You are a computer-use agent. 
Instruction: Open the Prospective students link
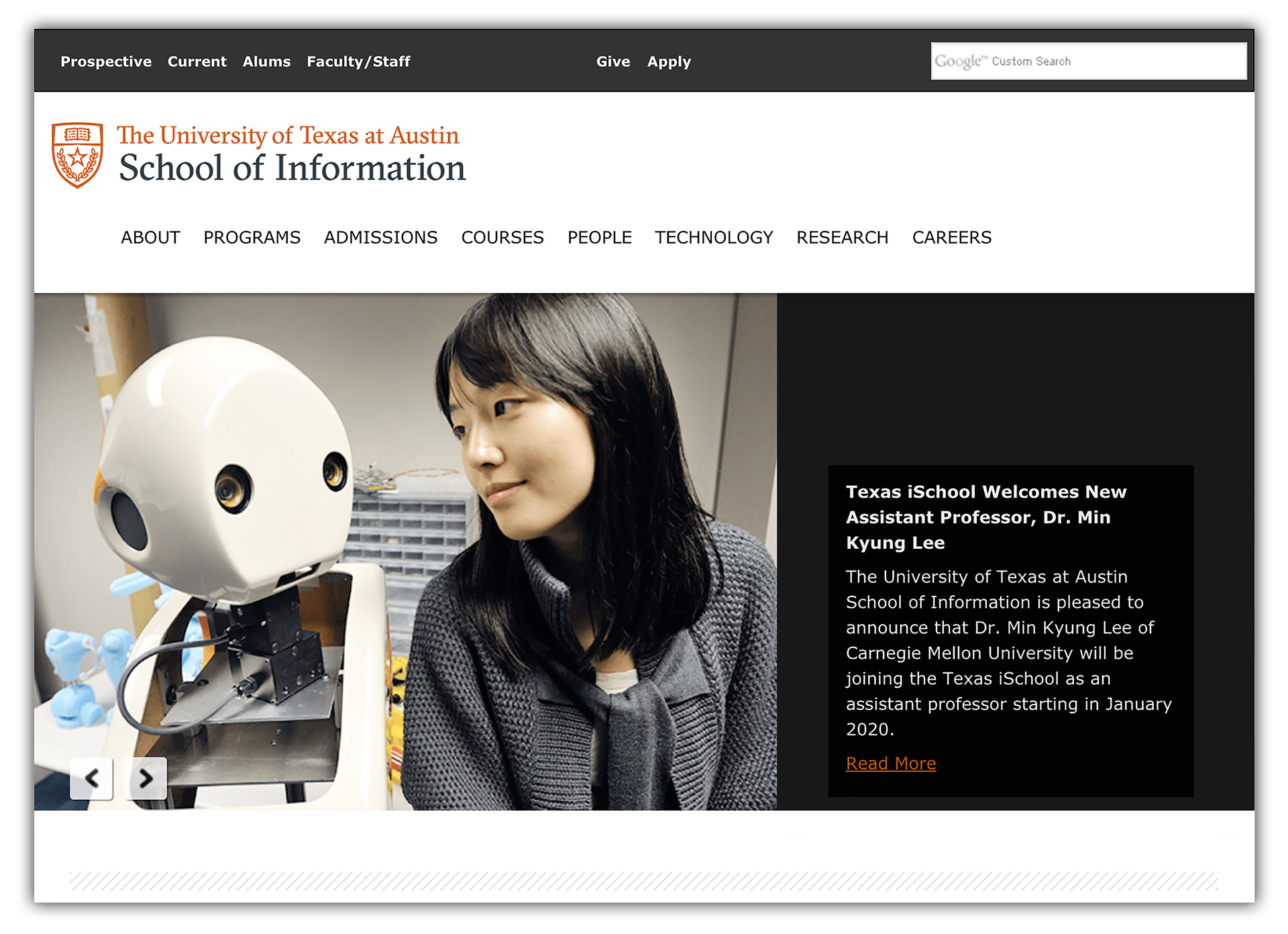tap(106, 62)
